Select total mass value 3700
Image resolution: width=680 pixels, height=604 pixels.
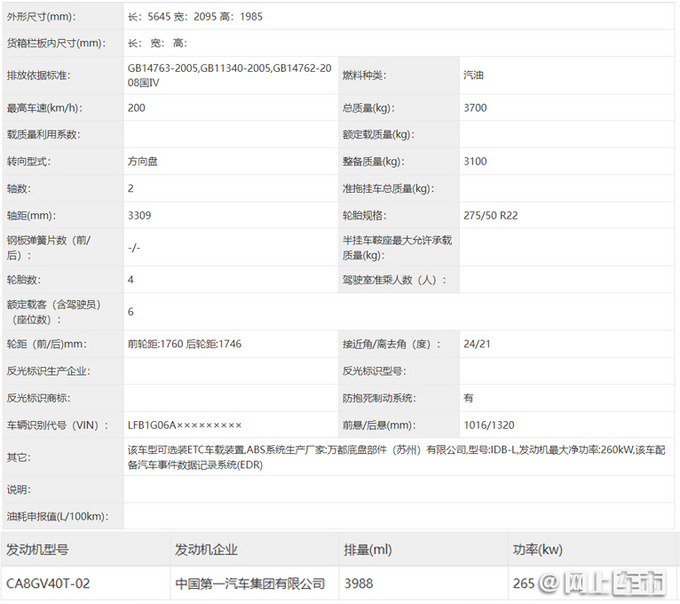(475, 108)
